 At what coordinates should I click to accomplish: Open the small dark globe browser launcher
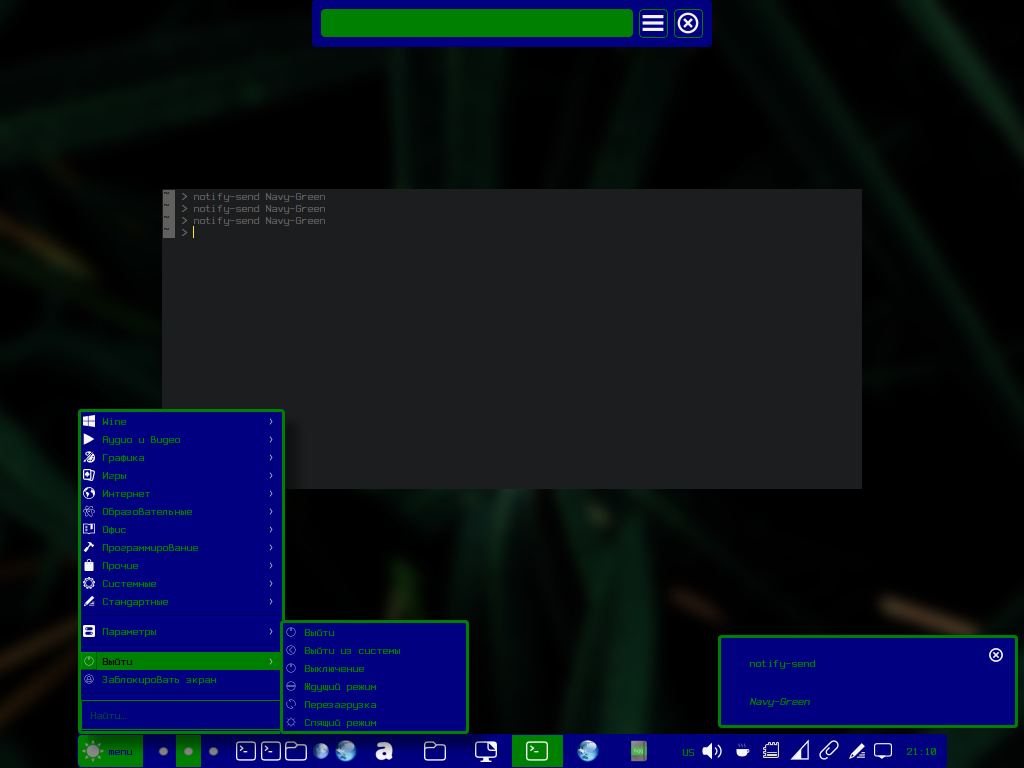click(321, 751)
